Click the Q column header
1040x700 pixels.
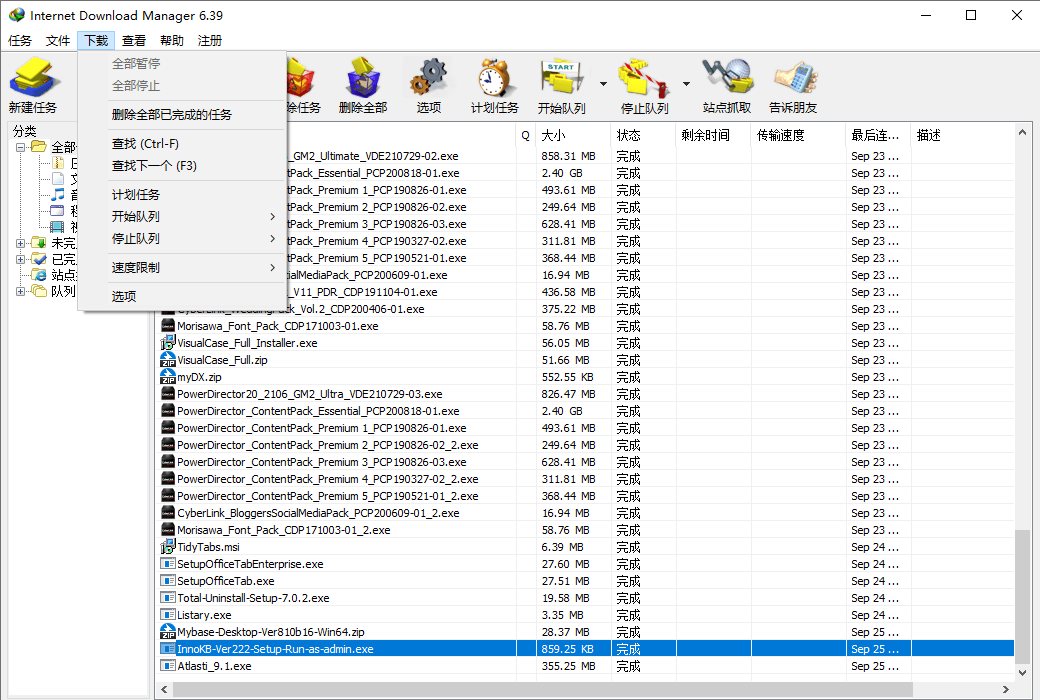point(526,135)
